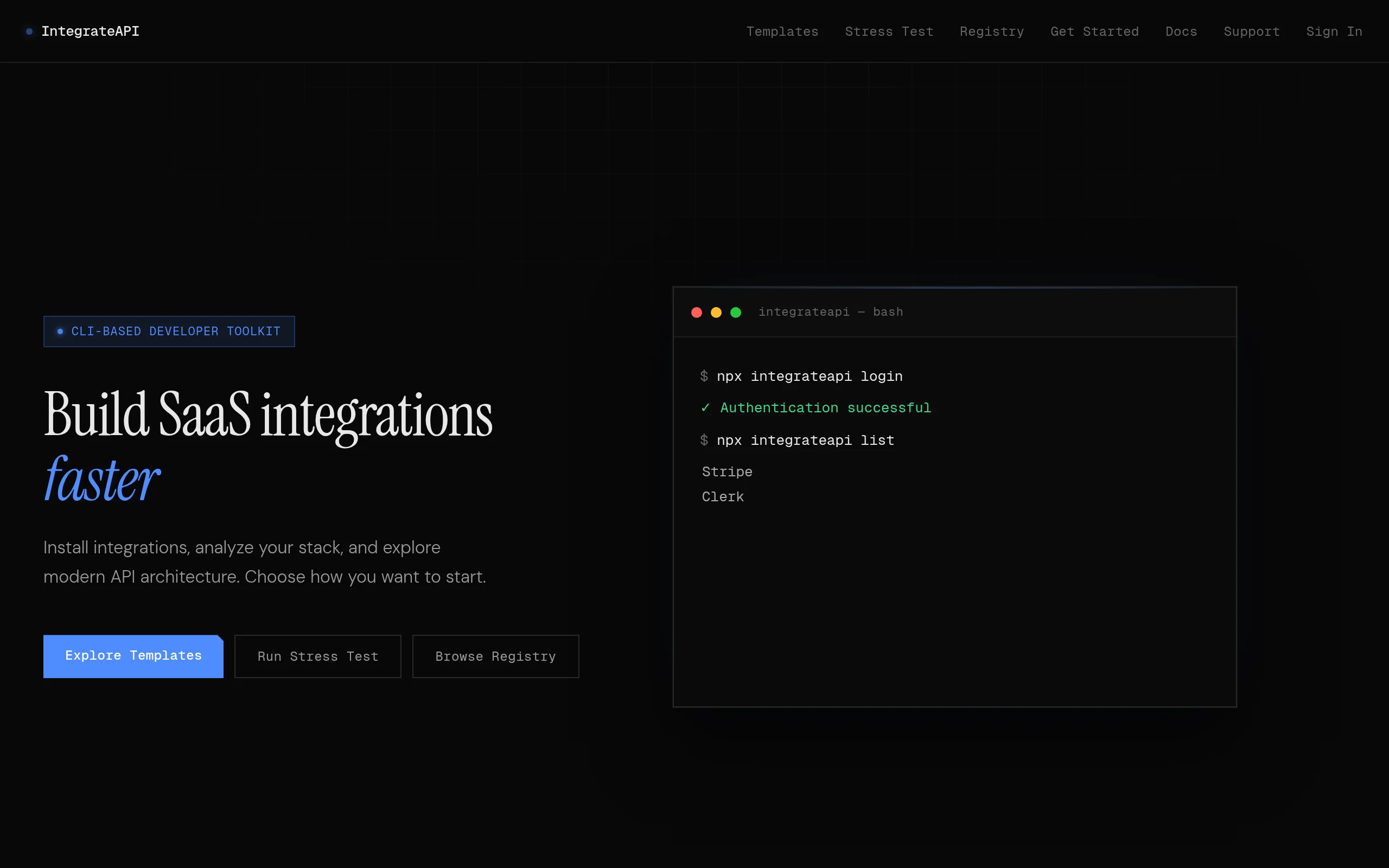Click the terminal title 'integrateapi — bash'

pos(830,312)
